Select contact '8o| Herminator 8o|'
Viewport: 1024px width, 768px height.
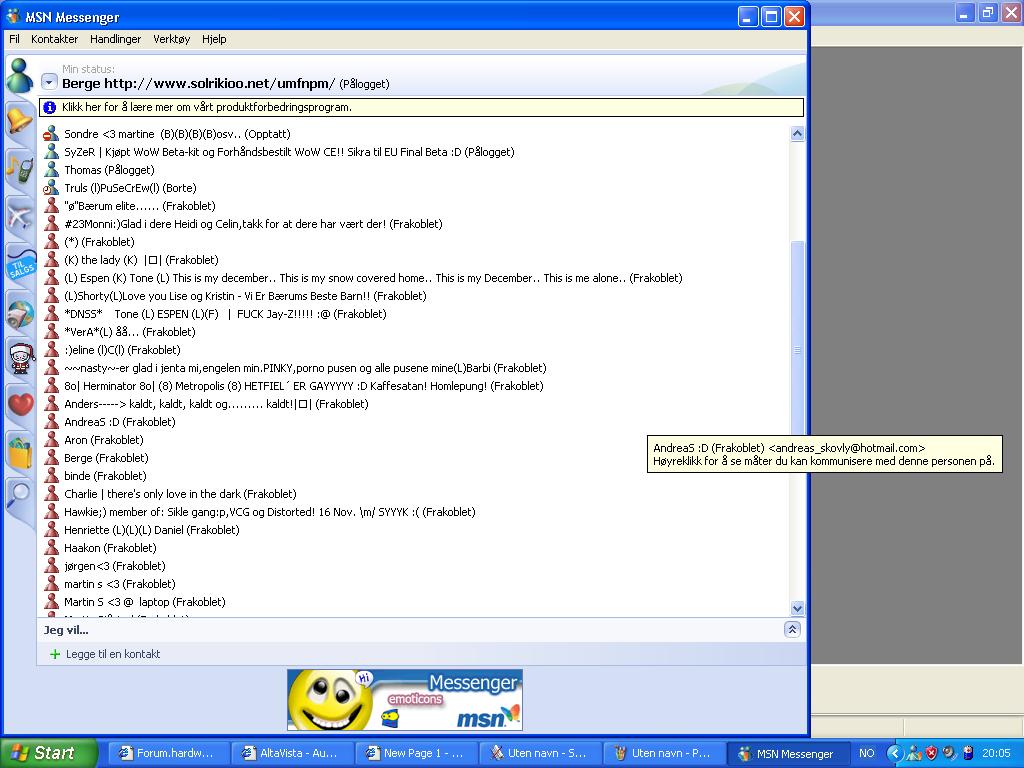tap(304, 386)
